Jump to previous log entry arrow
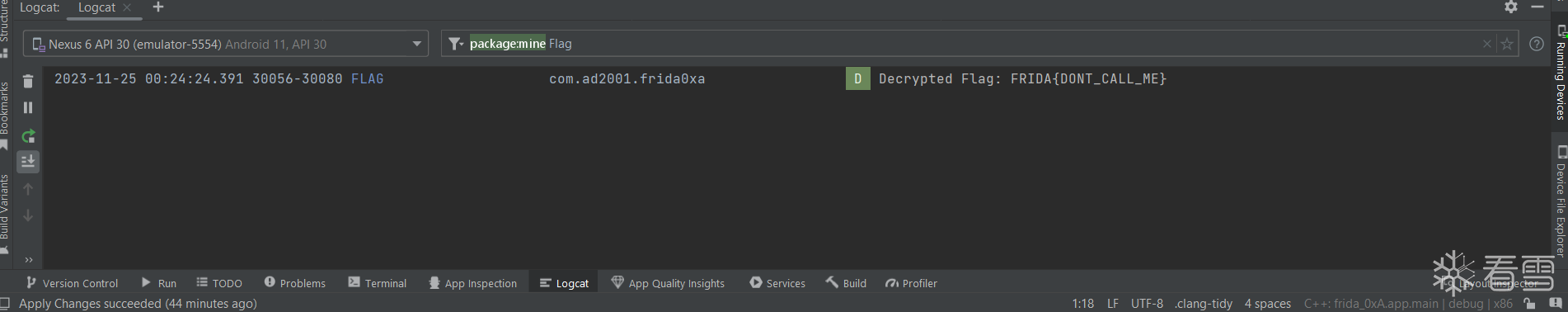Viewport: 1568px width, 312px height. 28,189
